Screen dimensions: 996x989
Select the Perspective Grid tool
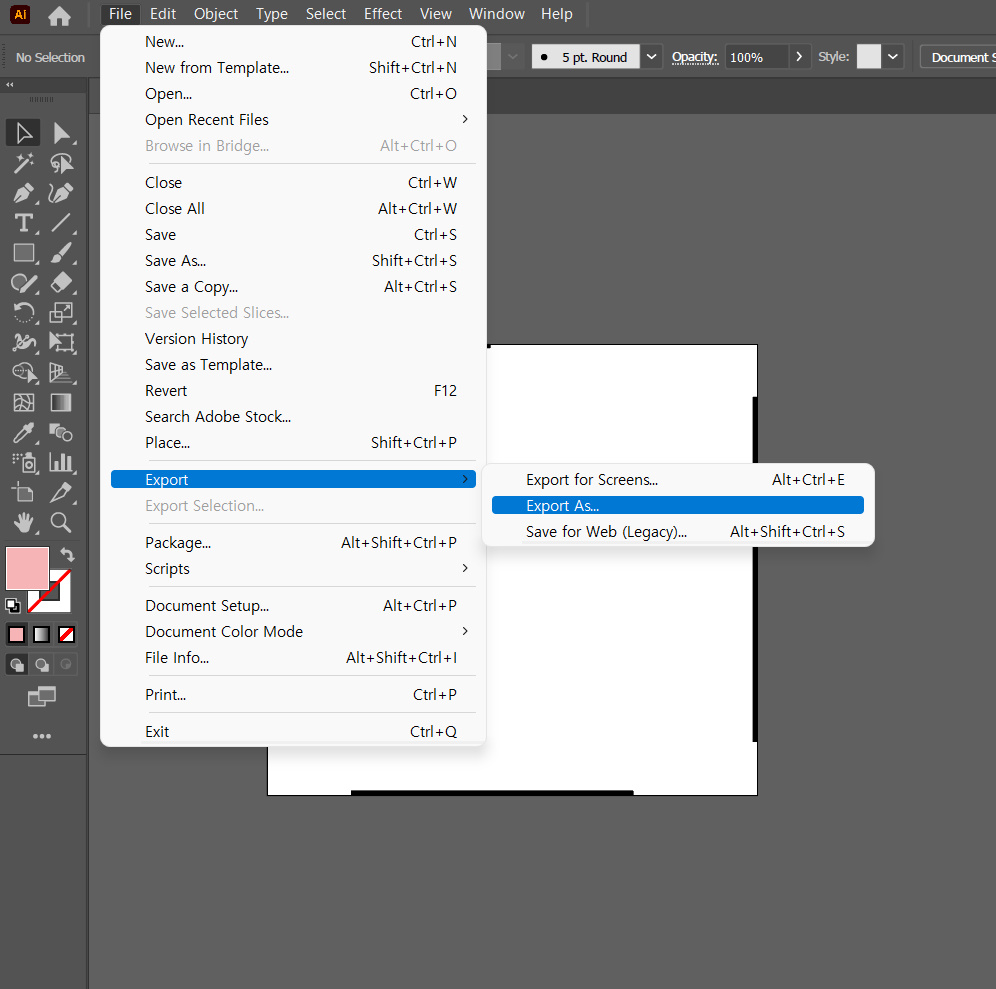pos(61,372)
